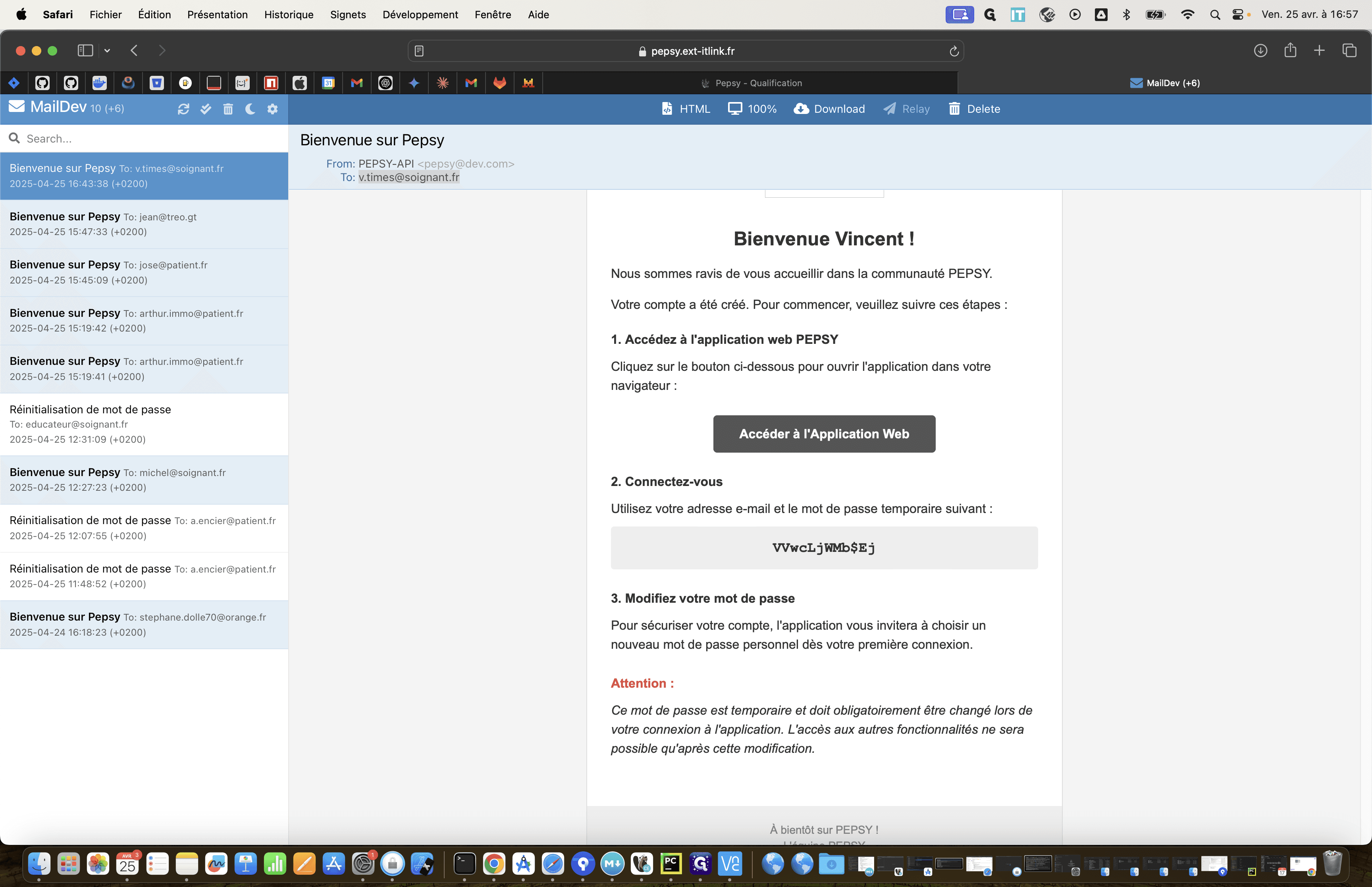Open email to jose@patient.fr
Image resolution: width=1372 pixels, height=887 pixels.
(x=144, y=272)
